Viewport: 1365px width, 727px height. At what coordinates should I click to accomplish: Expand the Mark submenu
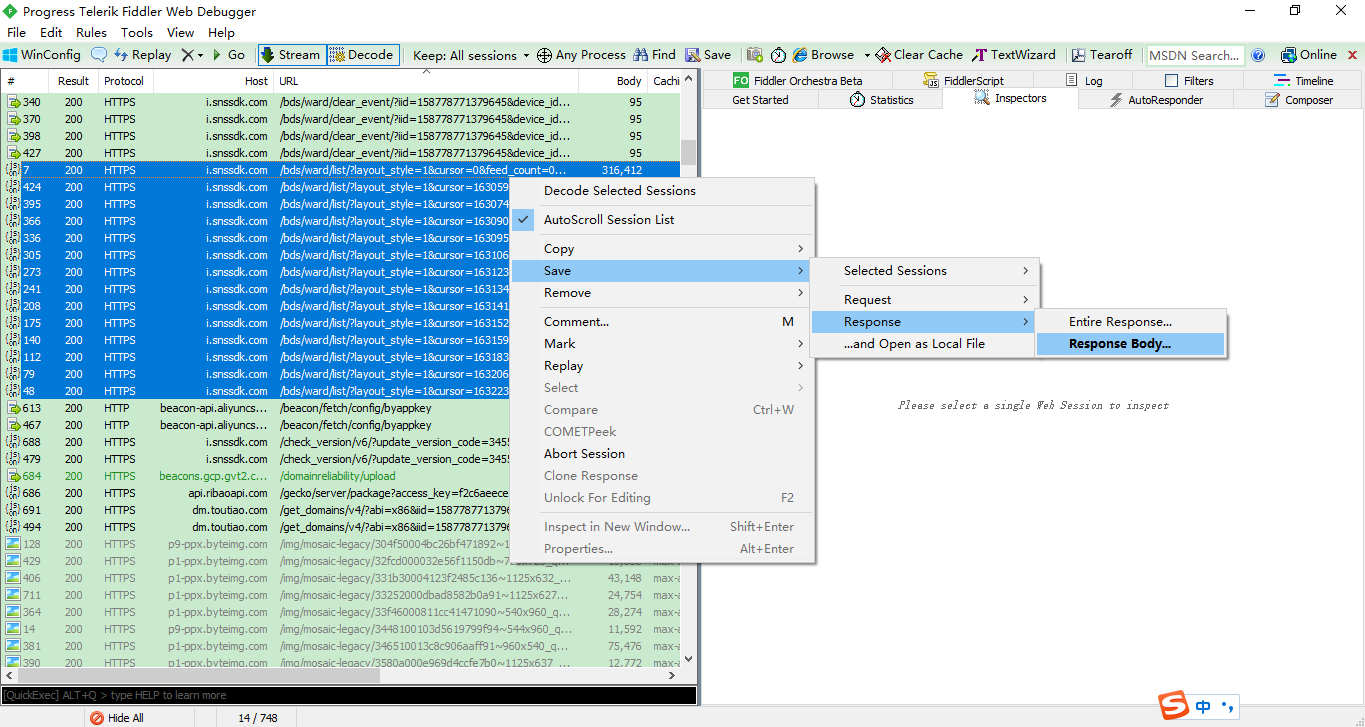point(662,343)
